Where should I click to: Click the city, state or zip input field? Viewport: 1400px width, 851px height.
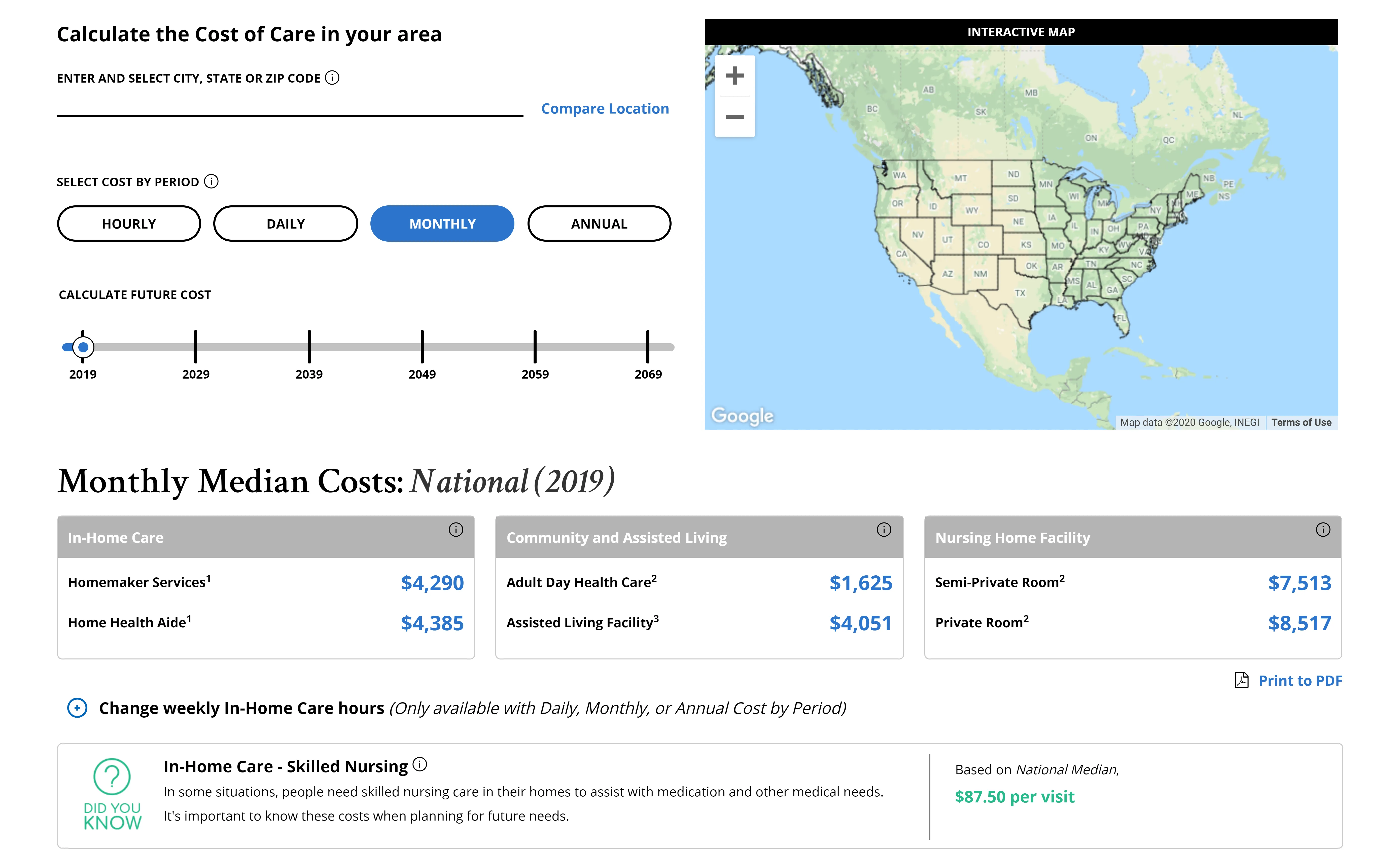290,105
